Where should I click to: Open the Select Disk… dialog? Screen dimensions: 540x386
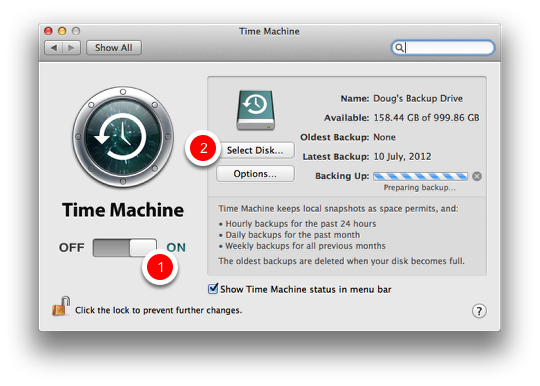click(255, 150)
